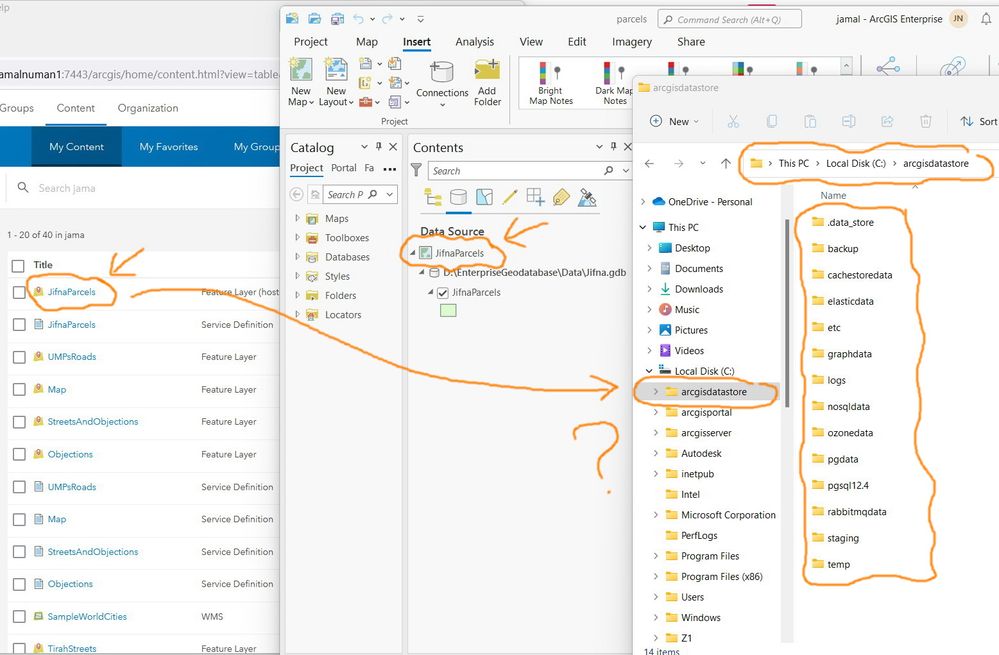Open the SampleWorldCities WMS link
999x655 pixels.
click(87, 617)
